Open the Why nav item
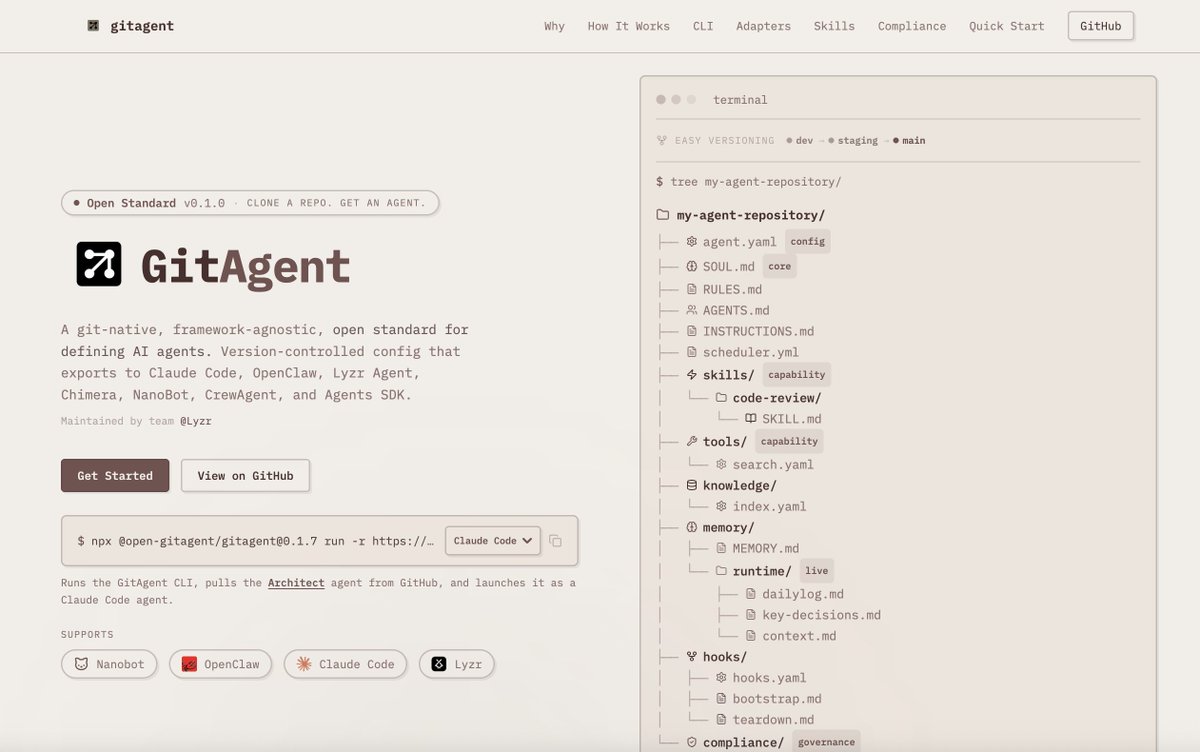This screenshot has width=1200, height=752. pyautogui.click(x=554, y=26)
